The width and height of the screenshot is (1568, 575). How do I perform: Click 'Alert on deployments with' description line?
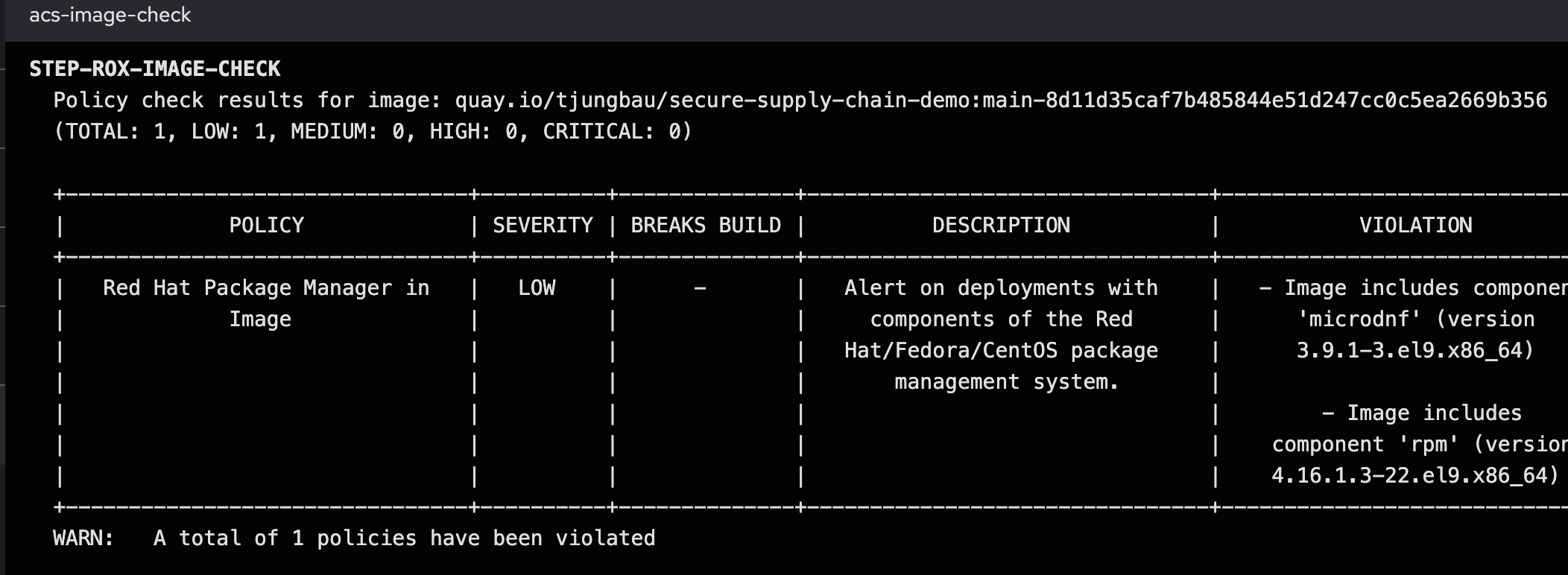1001,288
